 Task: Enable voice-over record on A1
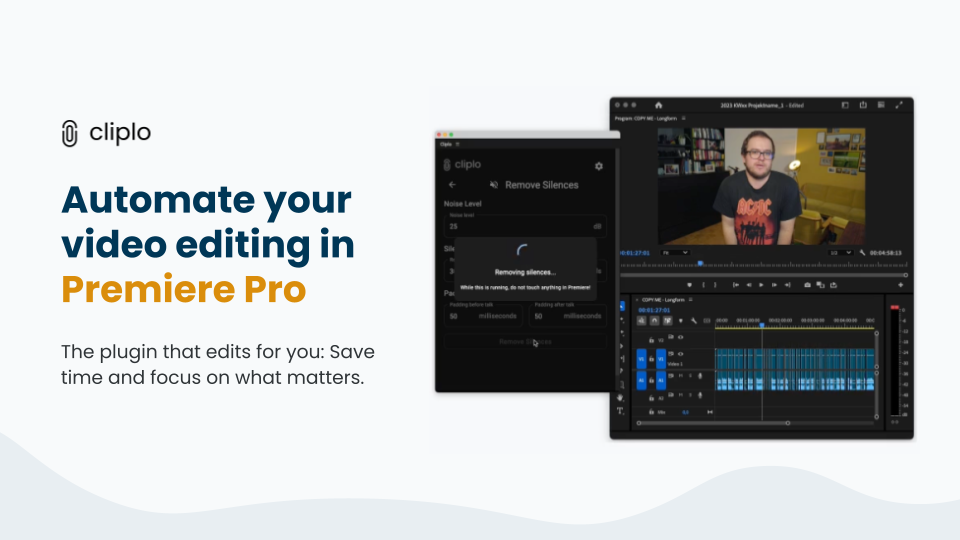[x=700, y=376]
